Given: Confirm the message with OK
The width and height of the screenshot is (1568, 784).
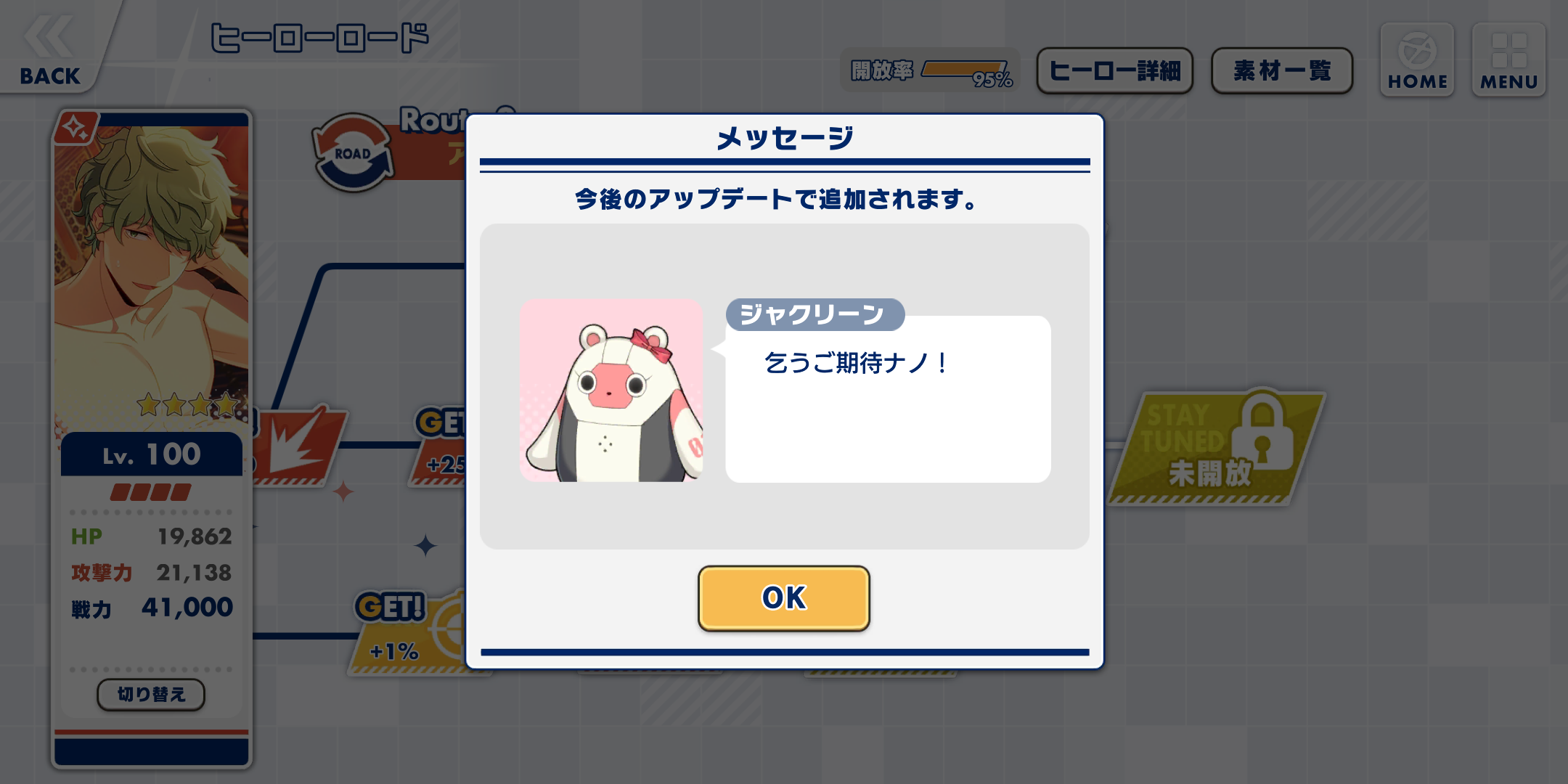Looking at the screenshot, I should 784,598.
